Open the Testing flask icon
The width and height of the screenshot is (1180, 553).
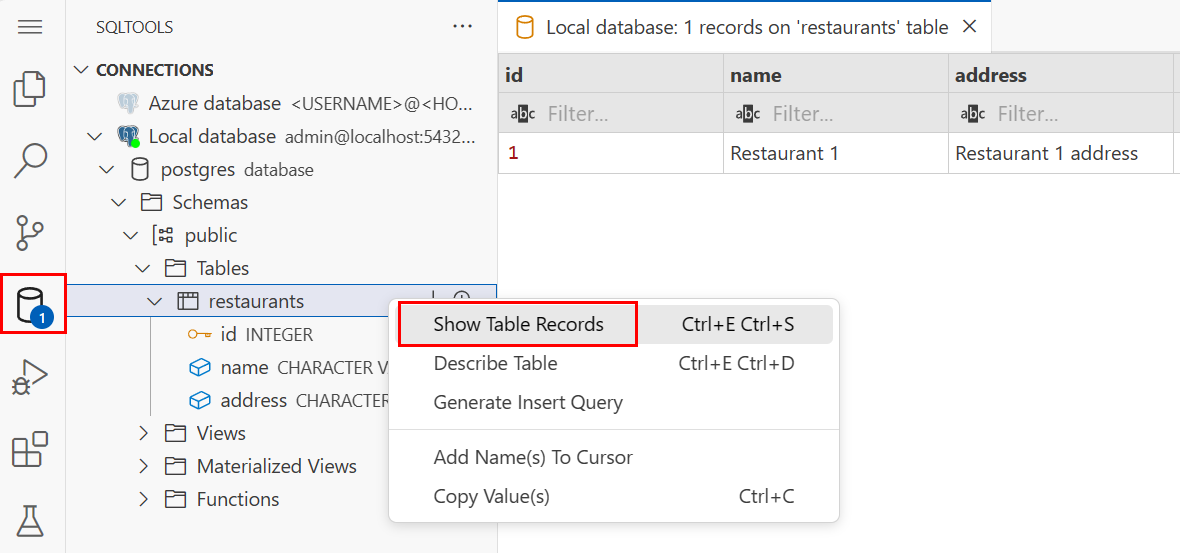pyautogui.click(x=30, y=520)
